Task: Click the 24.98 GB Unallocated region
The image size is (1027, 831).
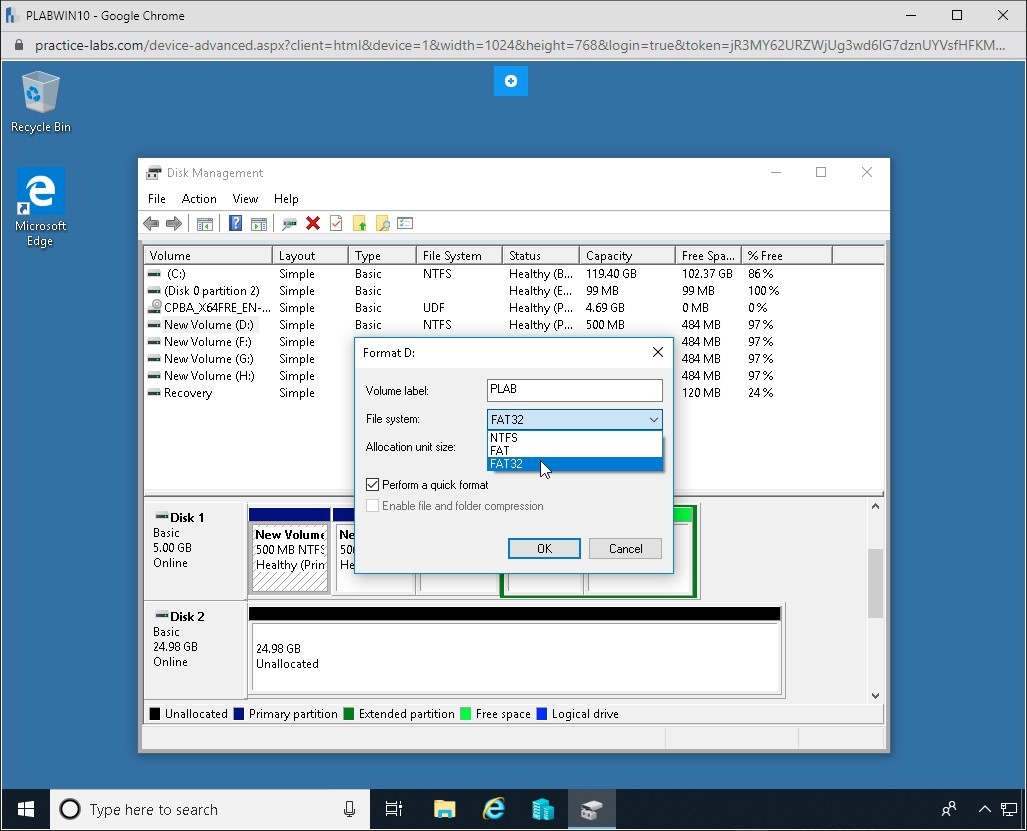Action: click(x=515, y=657)
